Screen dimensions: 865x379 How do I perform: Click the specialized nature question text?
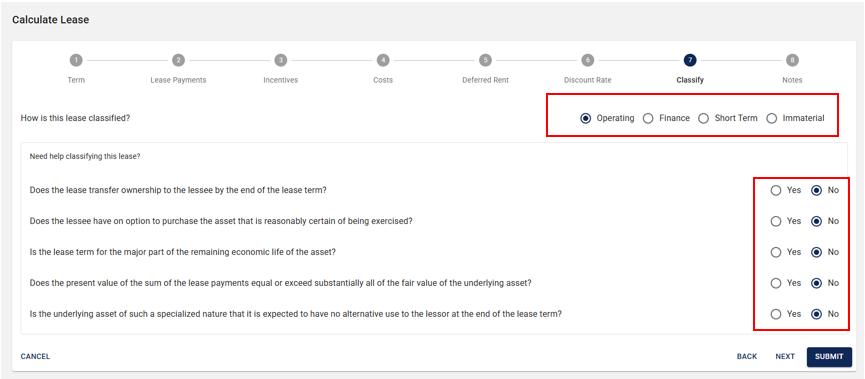296,314
